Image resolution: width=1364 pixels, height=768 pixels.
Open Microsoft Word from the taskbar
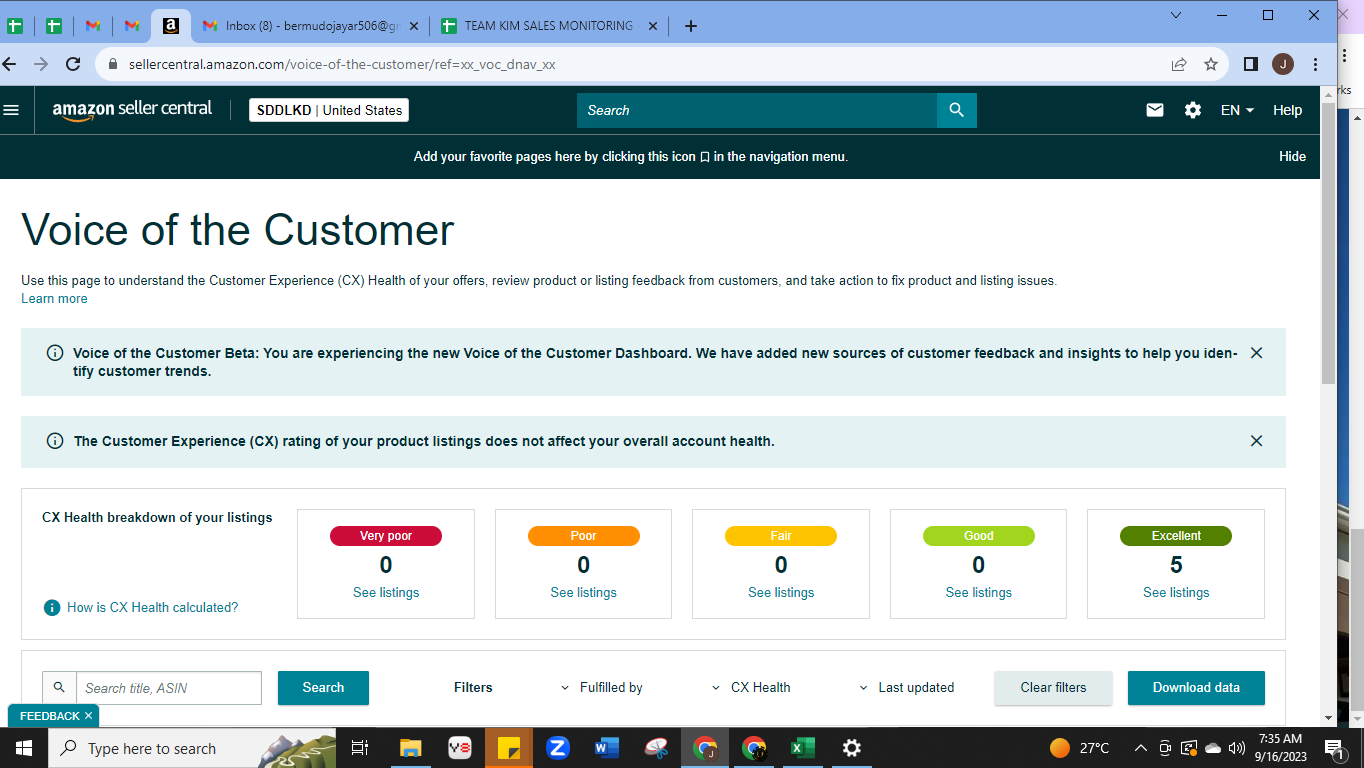607,748
